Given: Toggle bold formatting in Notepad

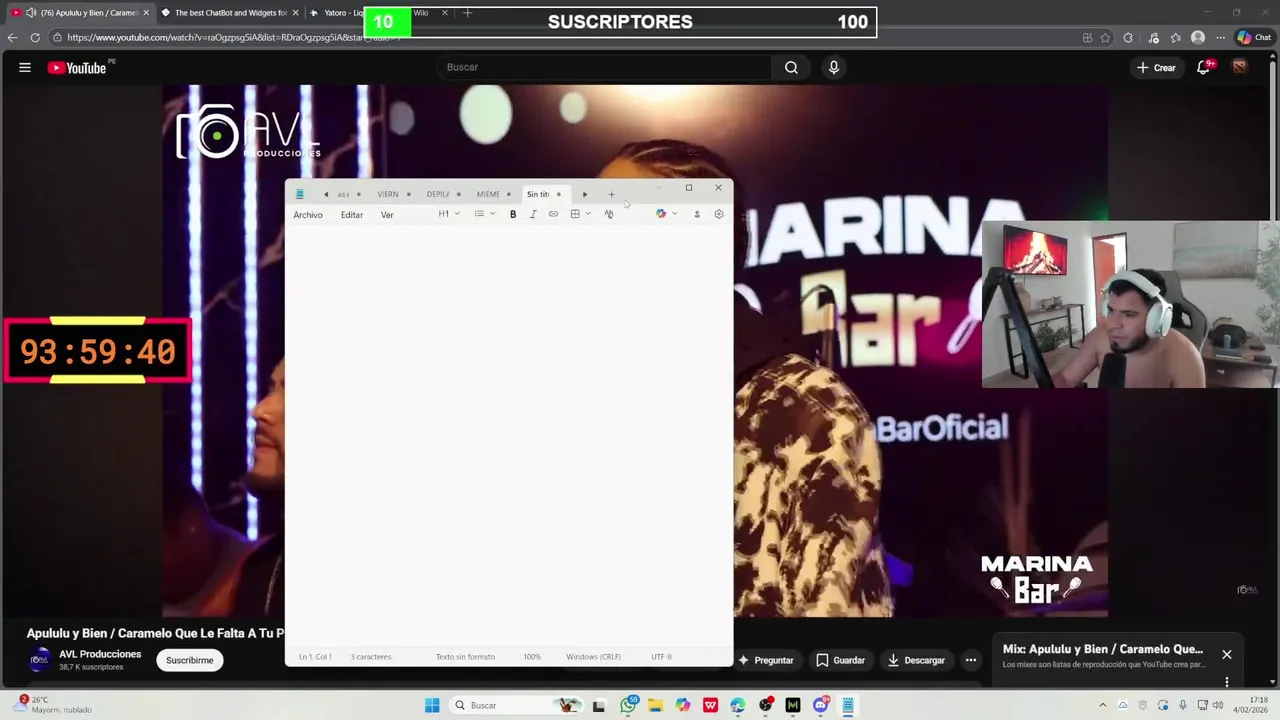Looking at the screenshot, I should click(513, 214).
